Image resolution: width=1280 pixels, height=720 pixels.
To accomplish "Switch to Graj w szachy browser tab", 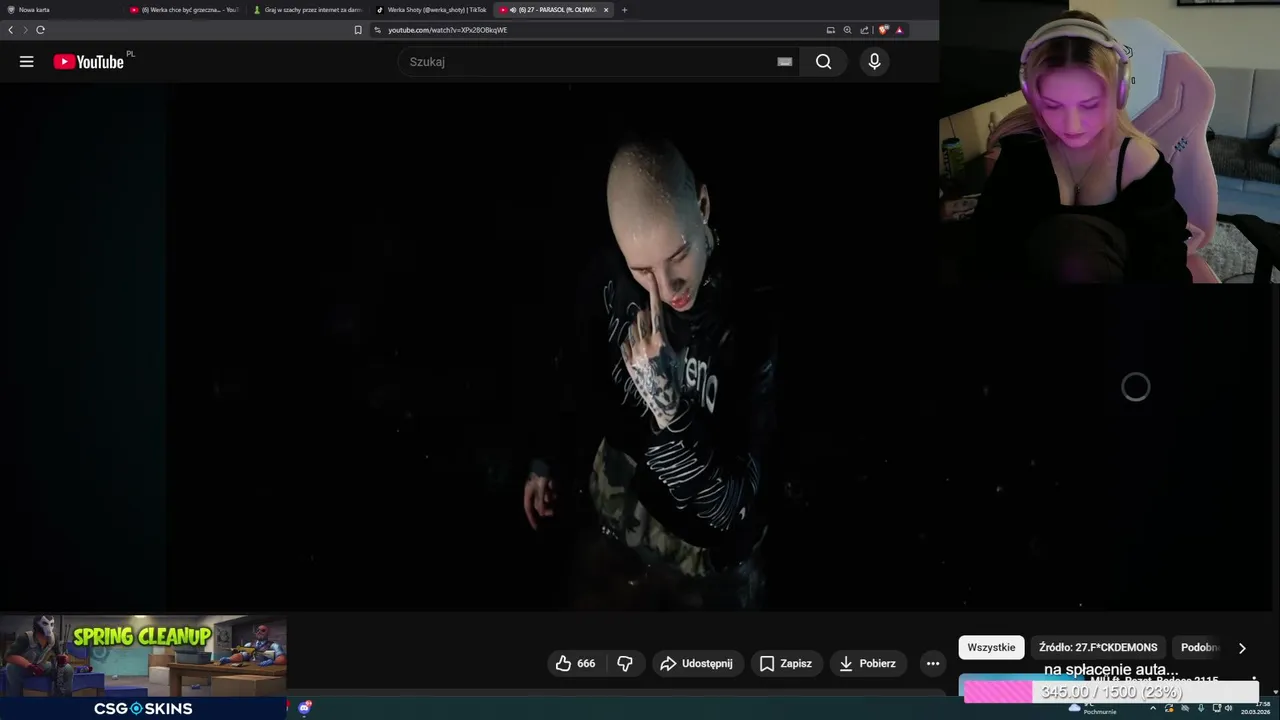I will click(308, 10).
